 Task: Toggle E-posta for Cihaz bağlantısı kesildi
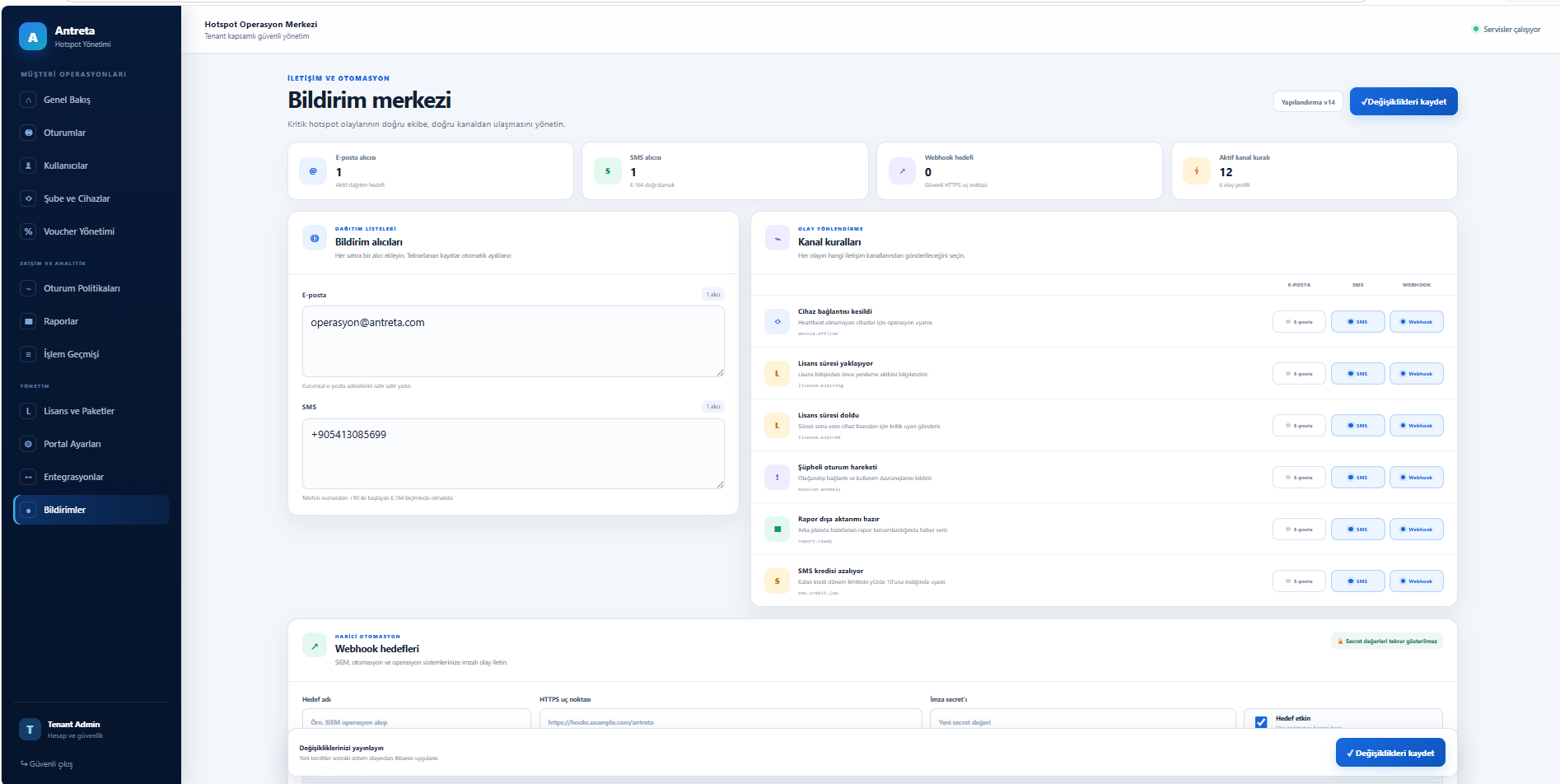point(1299,322)
